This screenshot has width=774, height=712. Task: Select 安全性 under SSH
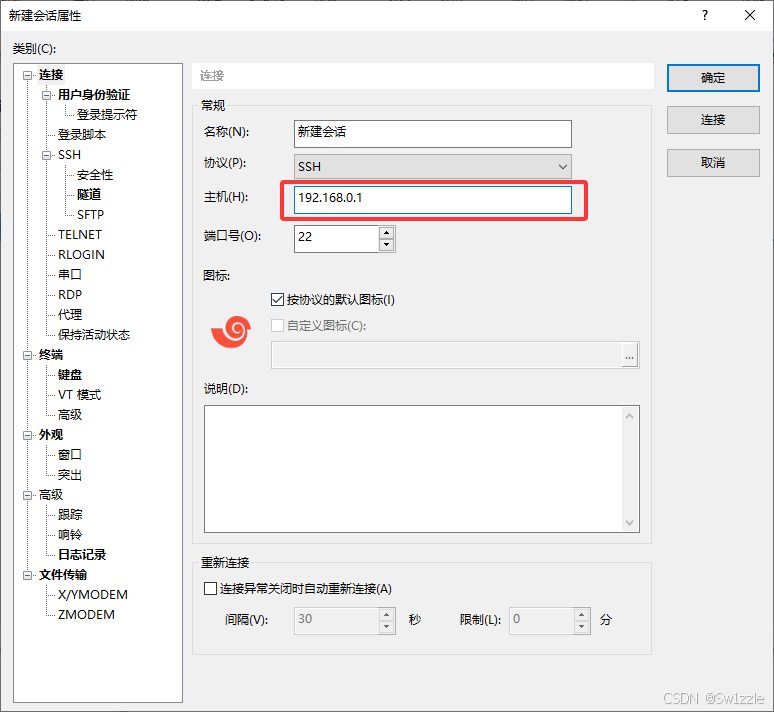click(95, 175)
